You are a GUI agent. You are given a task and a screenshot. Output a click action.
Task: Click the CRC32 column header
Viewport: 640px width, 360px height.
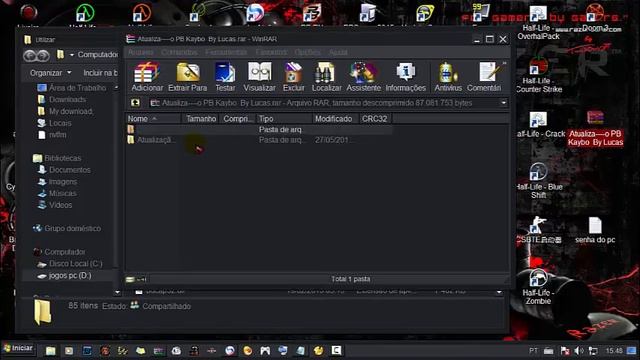tap(375, 119)
